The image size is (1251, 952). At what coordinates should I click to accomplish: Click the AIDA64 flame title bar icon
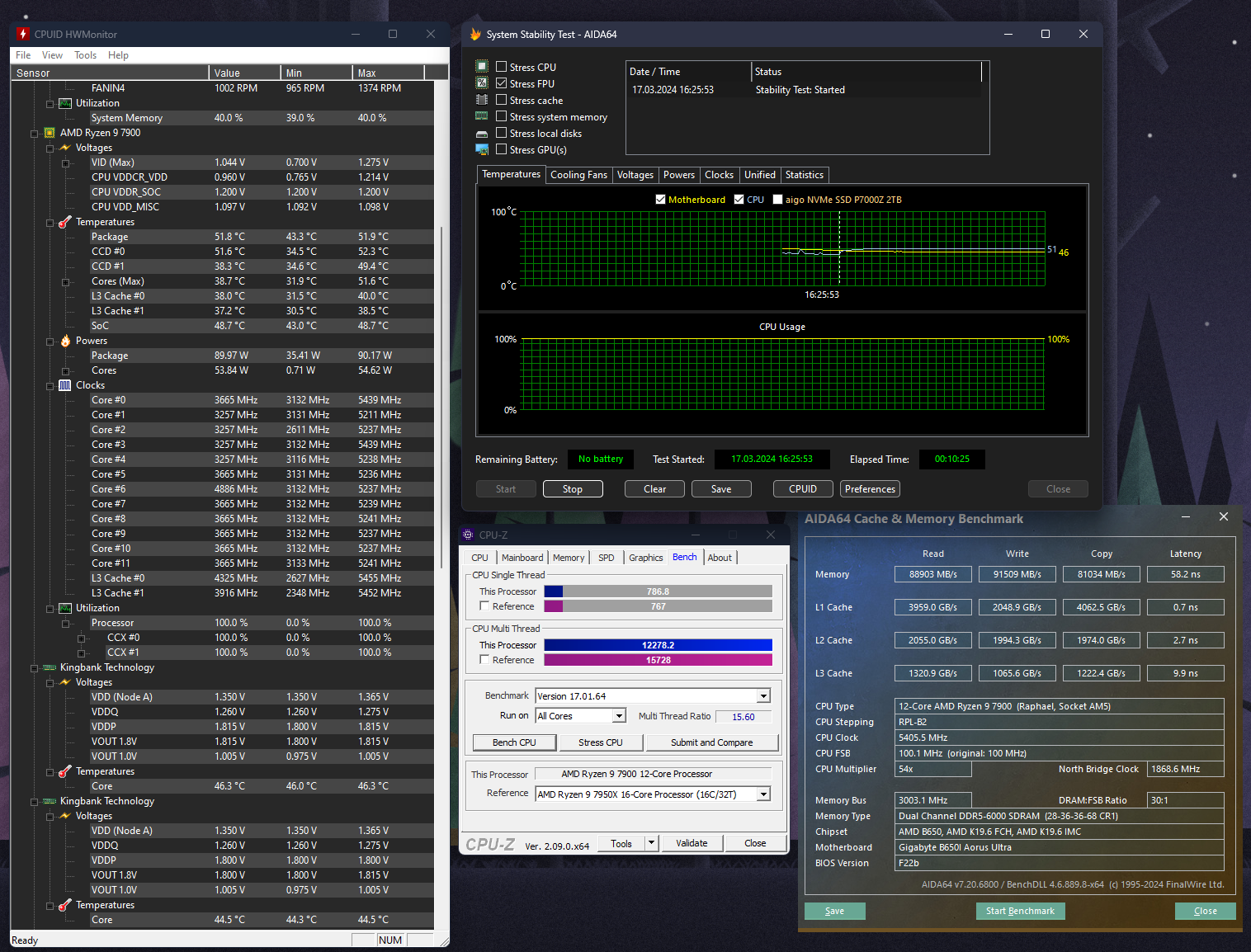coord(475,34)
